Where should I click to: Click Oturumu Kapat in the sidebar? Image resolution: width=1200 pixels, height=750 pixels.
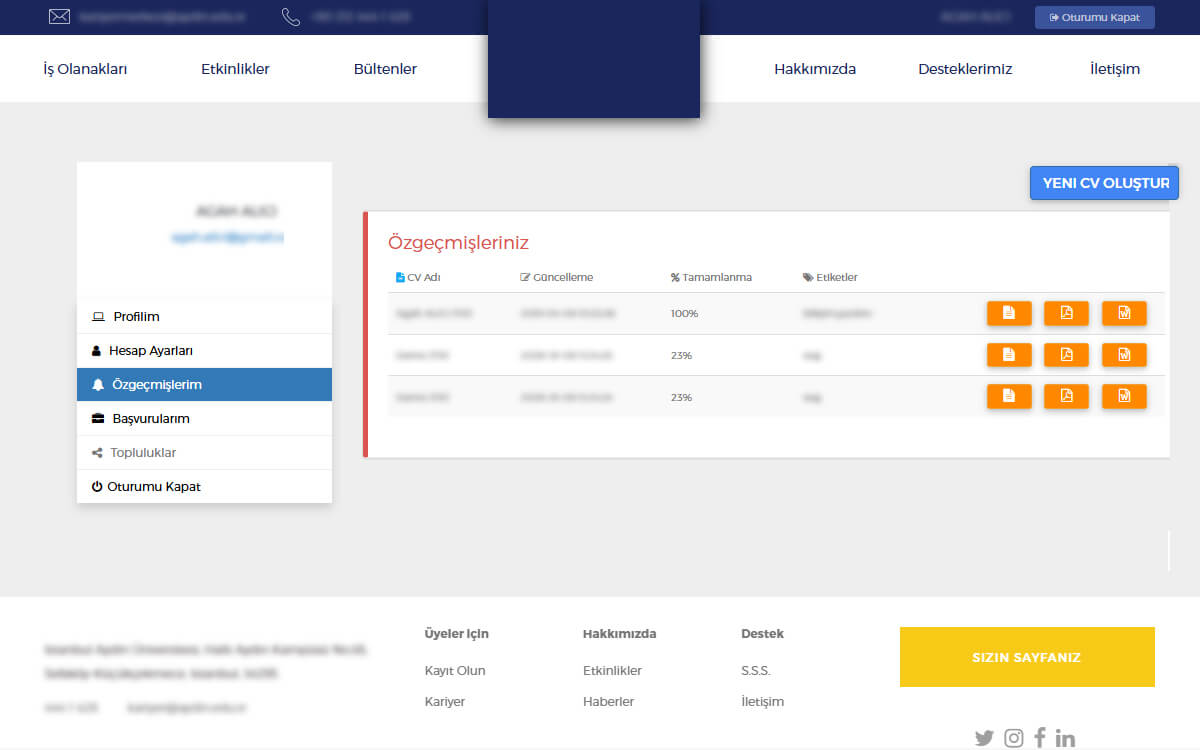(204, 486)
